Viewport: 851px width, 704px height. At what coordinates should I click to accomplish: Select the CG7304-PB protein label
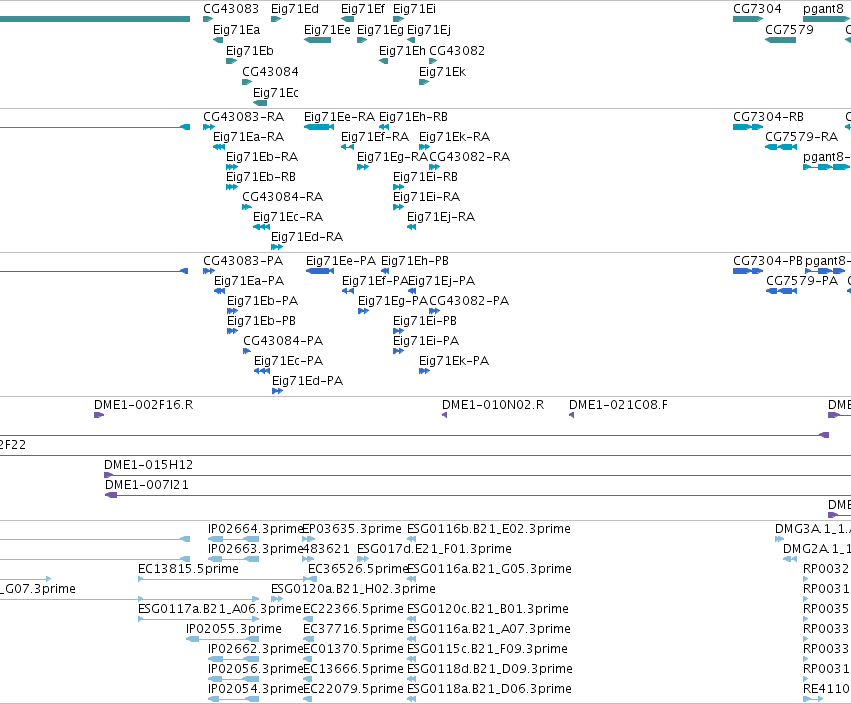click(x=768, y=261)
